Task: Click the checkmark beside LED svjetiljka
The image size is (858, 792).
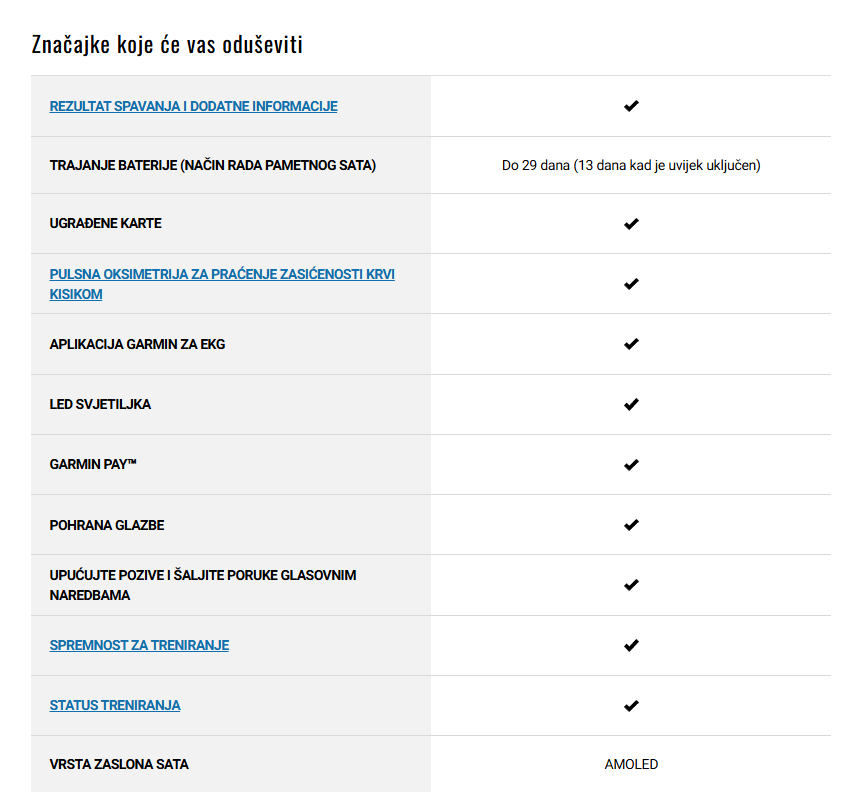Action: 631,404
